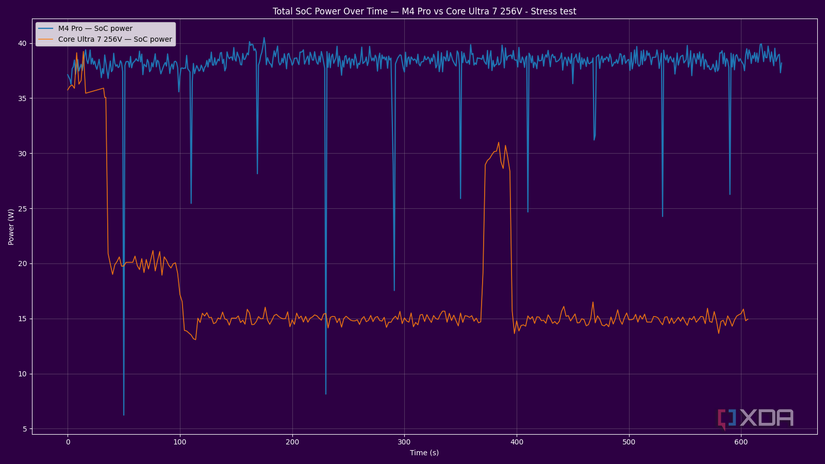This screenshot has height=464, width=825.
Task: Click y-axis tick label 5
Action: (x=24, y=429)
